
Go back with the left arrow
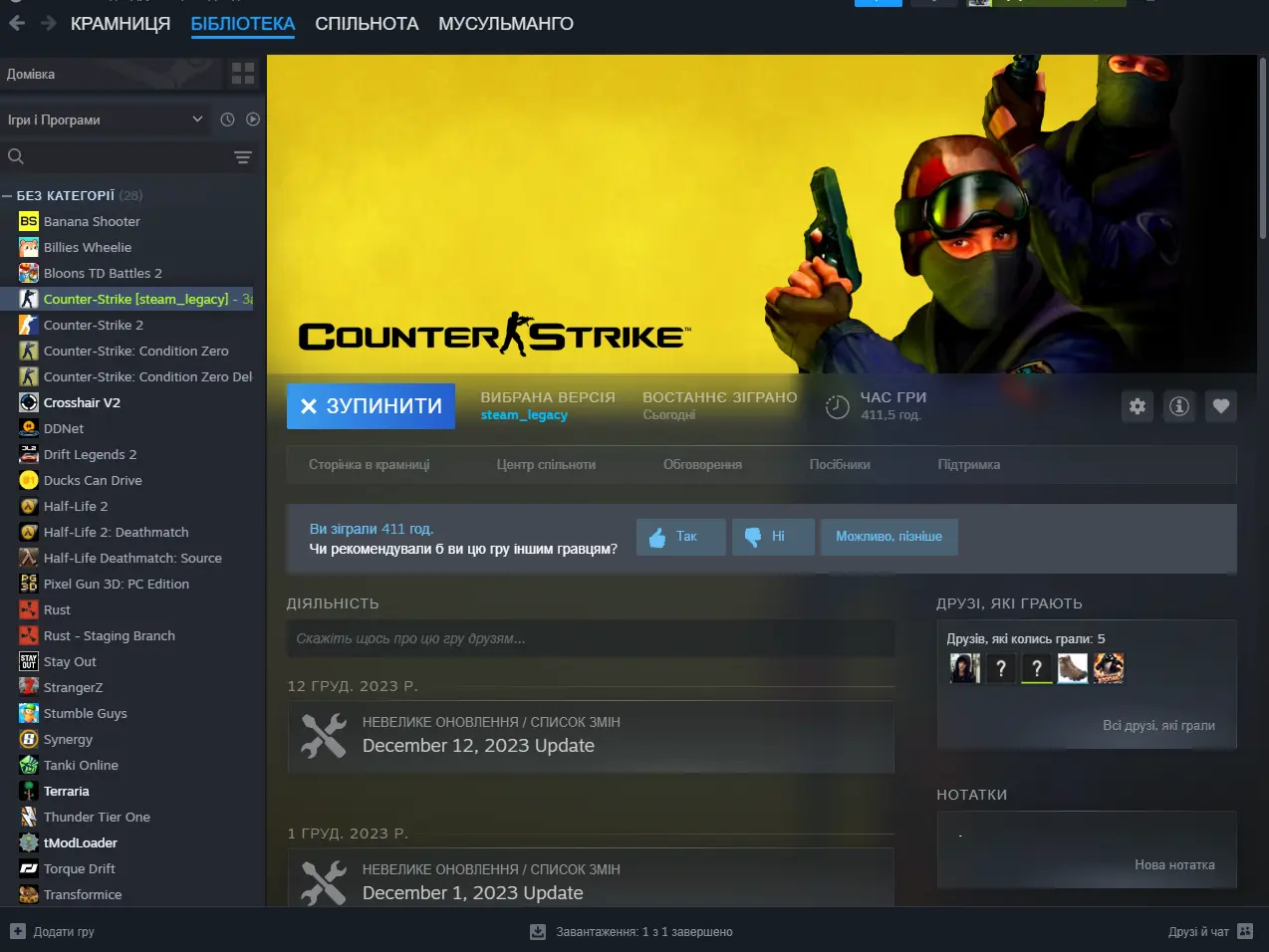(x=16, y=23)
